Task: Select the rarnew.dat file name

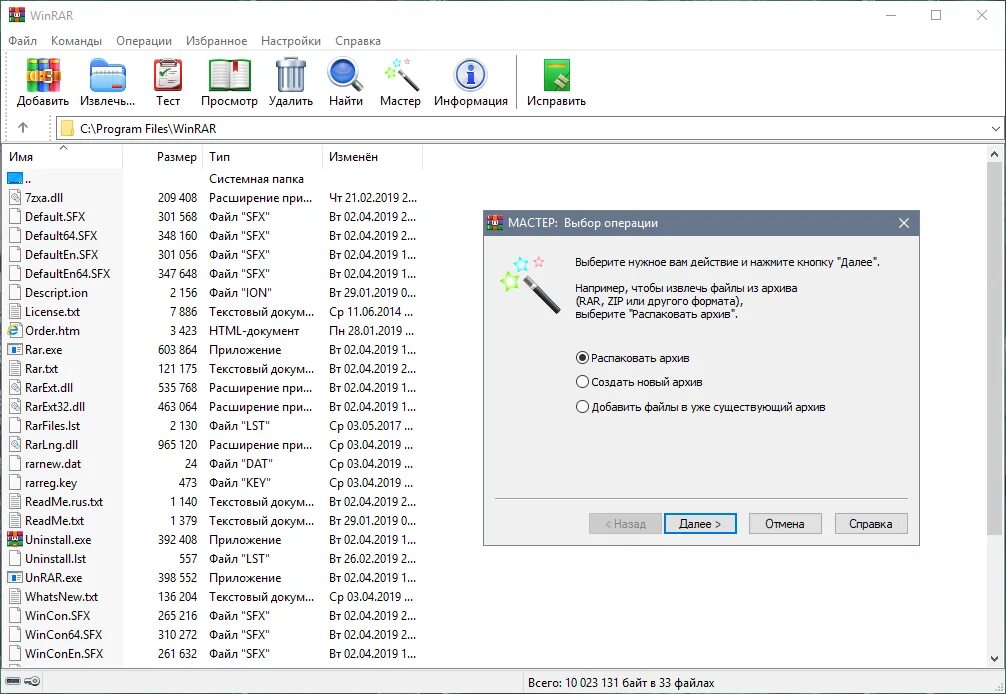Action: coord(53,464)
